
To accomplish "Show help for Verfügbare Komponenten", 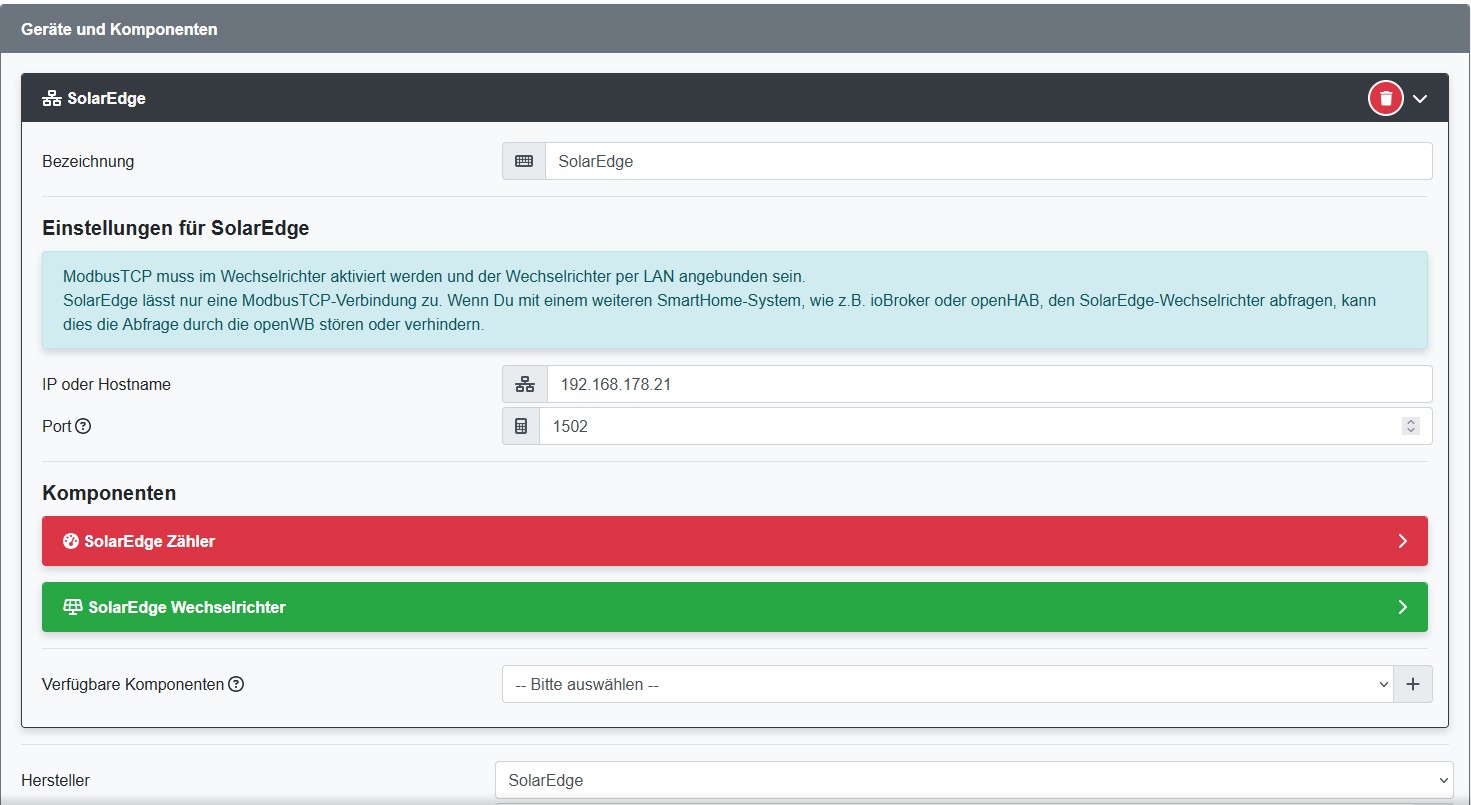I will pos(236,685).
